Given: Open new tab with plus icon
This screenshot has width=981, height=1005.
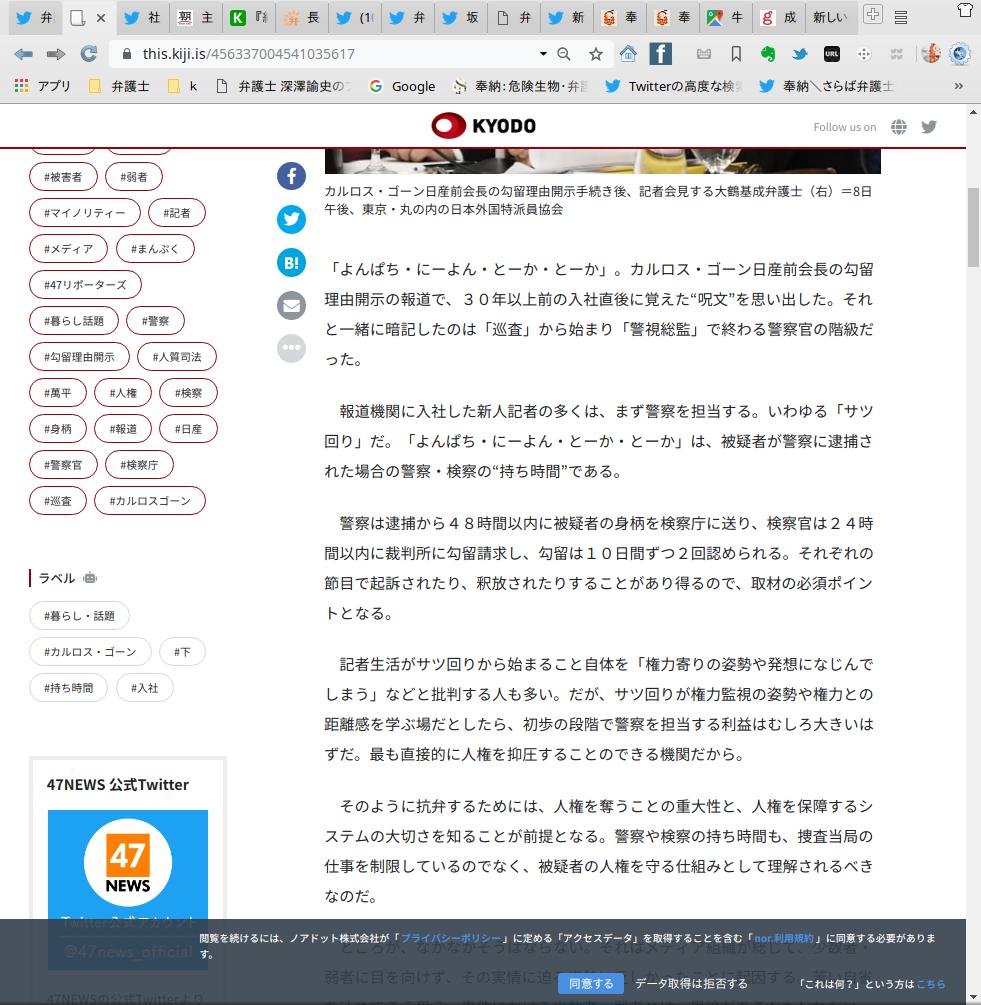Looking at the screenshot, I should pyautogui.click(x=873, y=14).
